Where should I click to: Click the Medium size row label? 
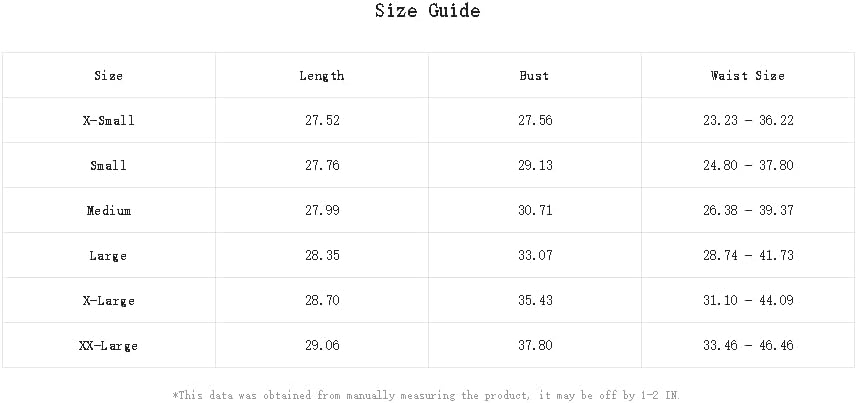pos(108,211)
